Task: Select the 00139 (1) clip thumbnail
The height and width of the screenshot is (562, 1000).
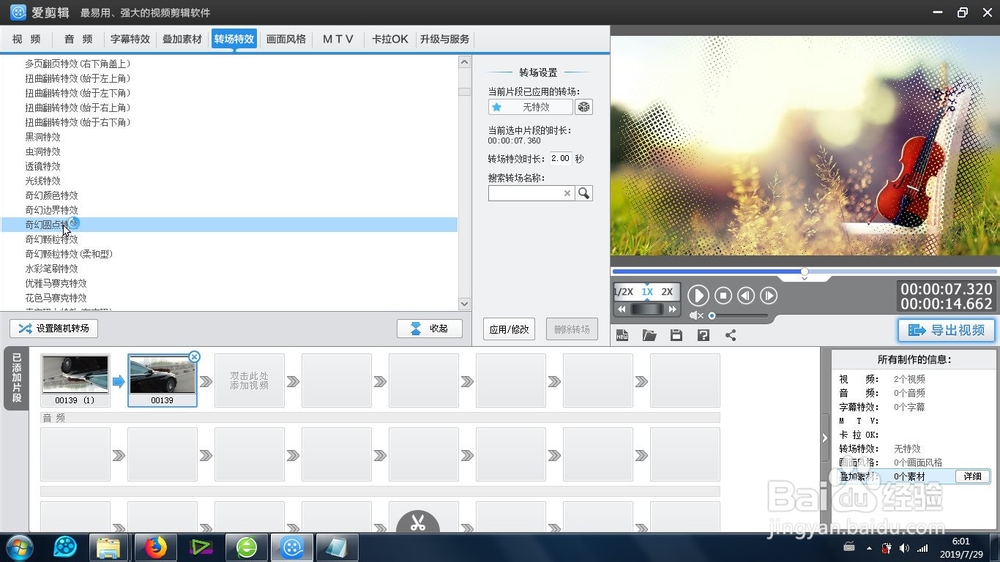Action: point(75,380)
